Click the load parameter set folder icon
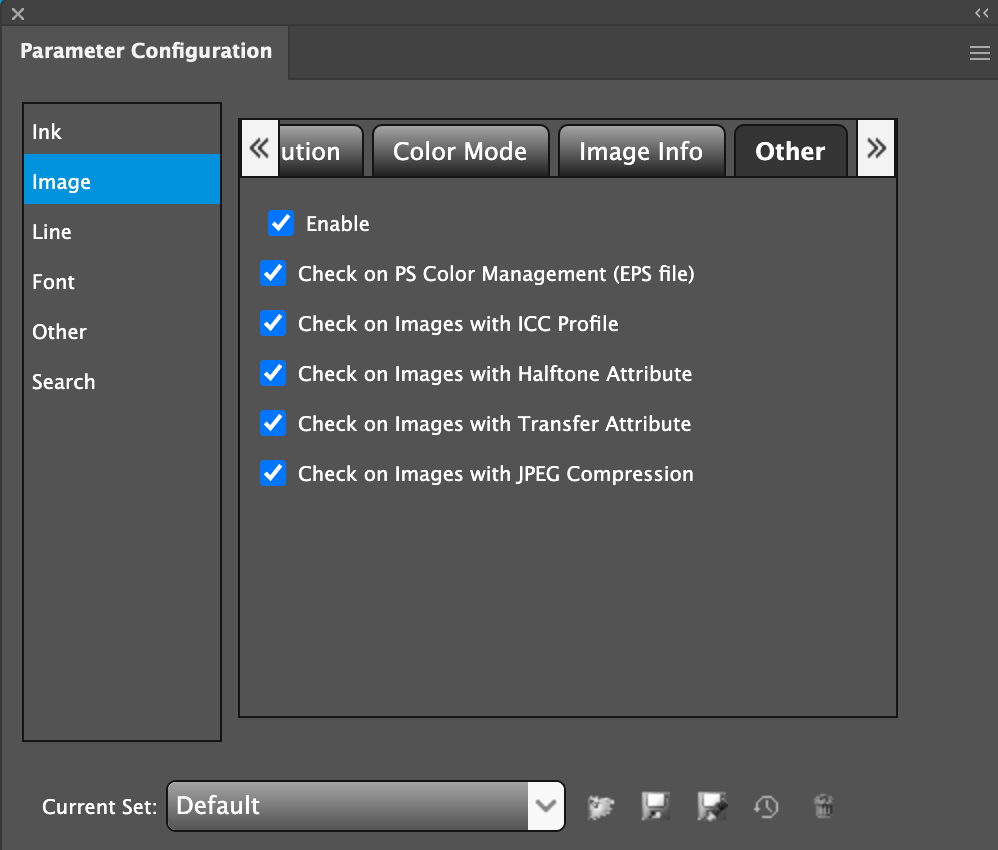The height and width of the screenshot is (850, 998). click(600, 806)
